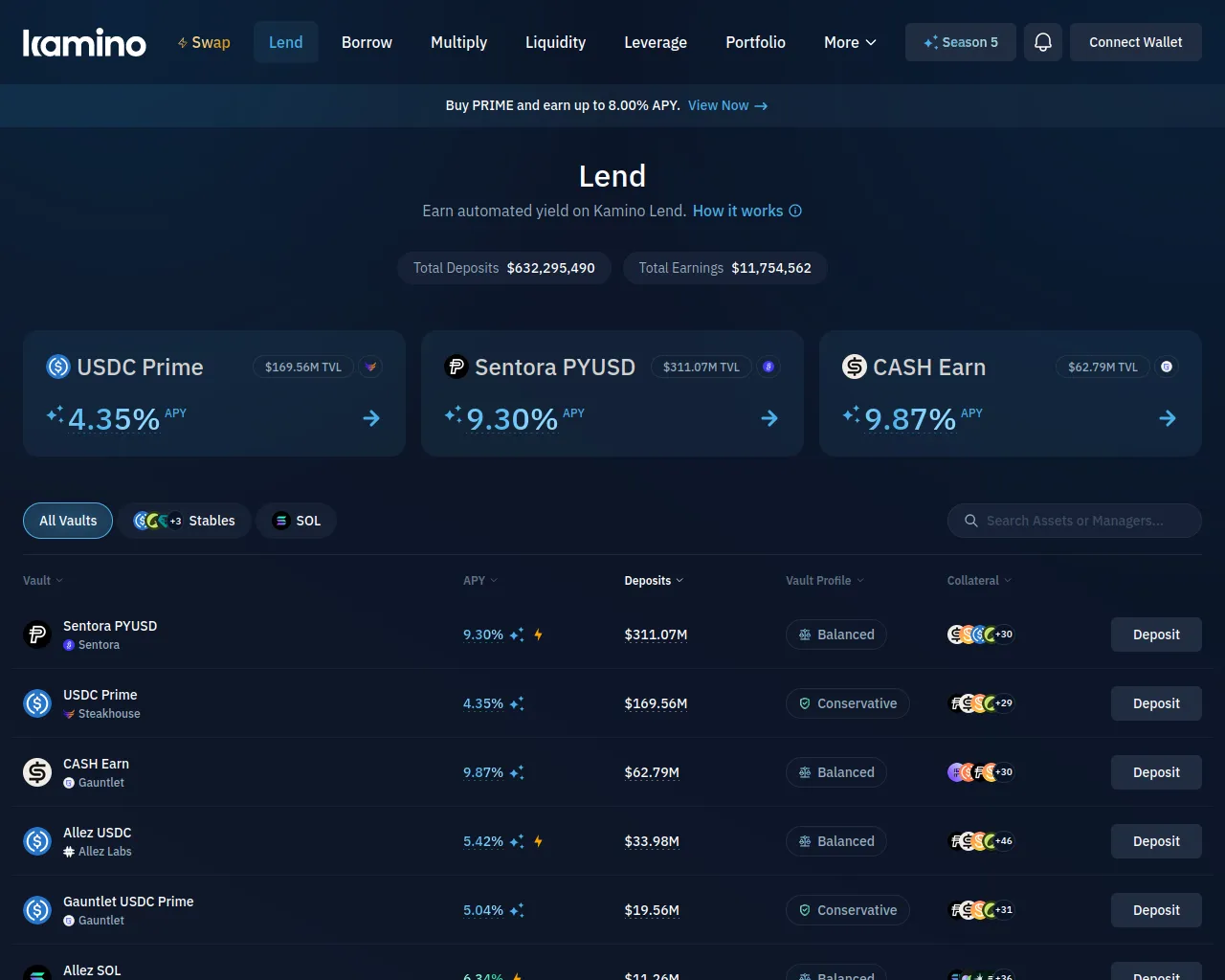Click sparkle icon beside 9.87% in CASH Earn row
This screenshot has height=980, width=1225.
(517, 772)
